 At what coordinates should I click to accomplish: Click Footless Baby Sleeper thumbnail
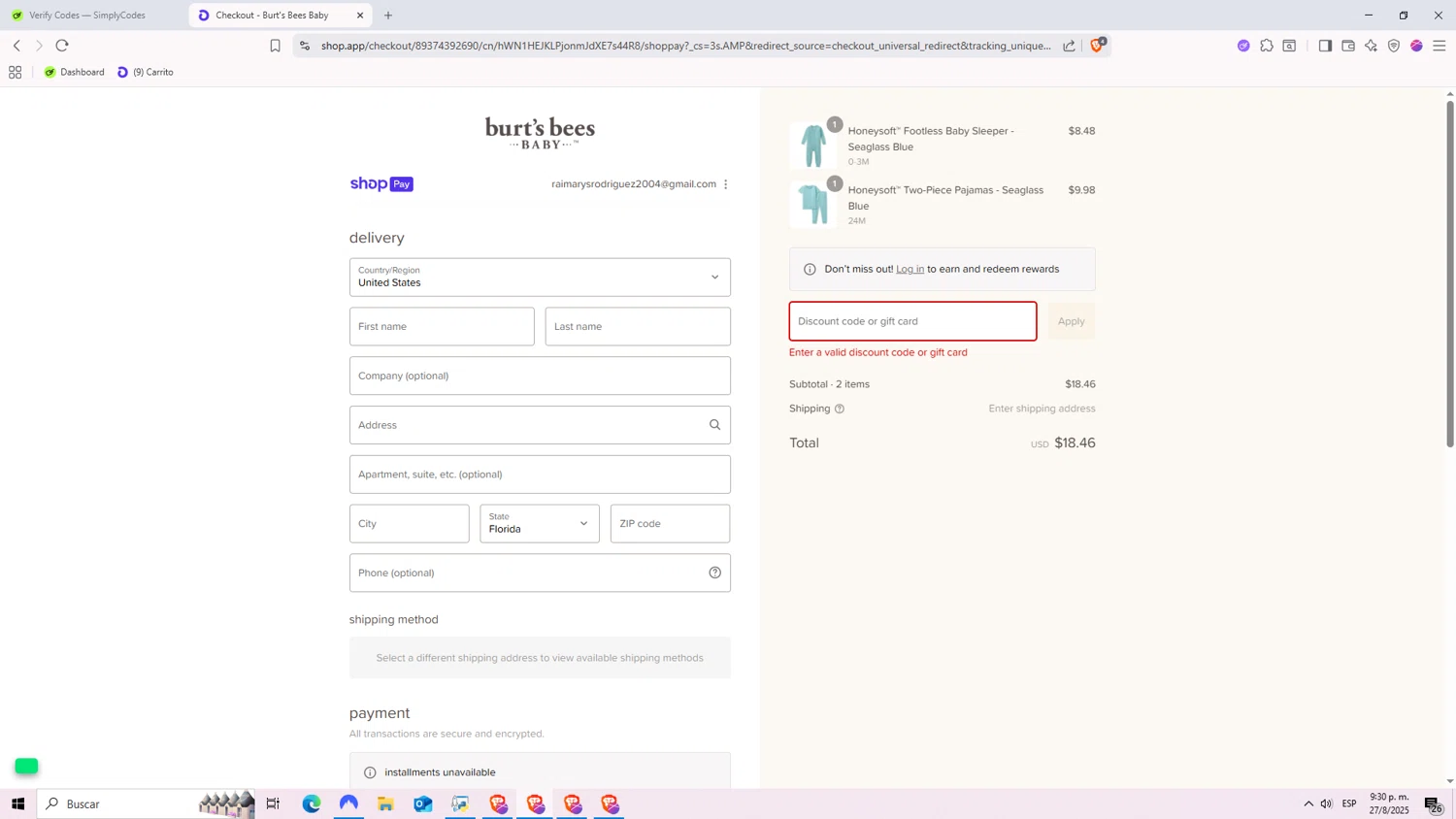point(813,146)
